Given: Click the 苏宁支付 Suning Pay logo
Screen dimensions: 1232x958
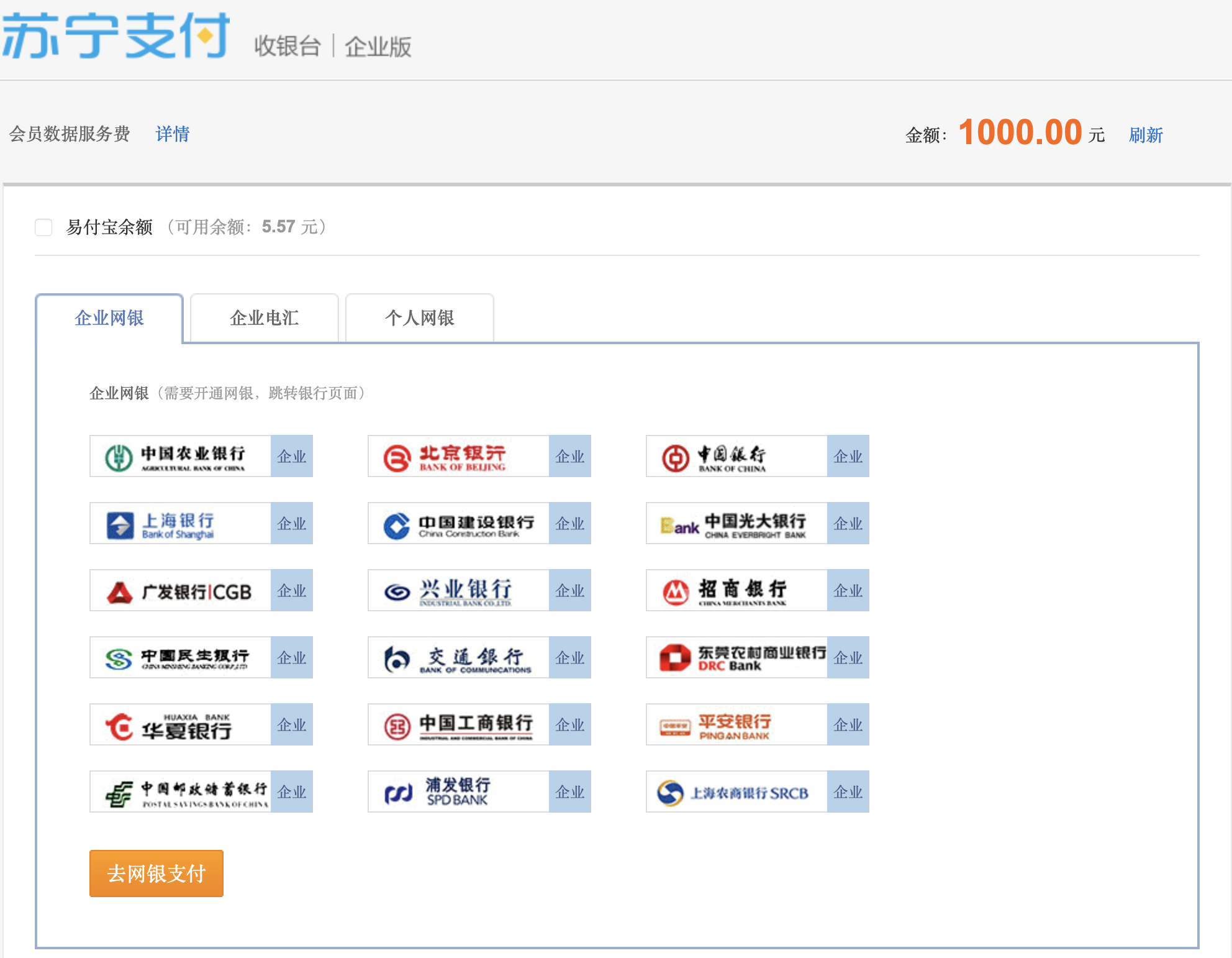Looking at the screenshot, I should [116, 35].
